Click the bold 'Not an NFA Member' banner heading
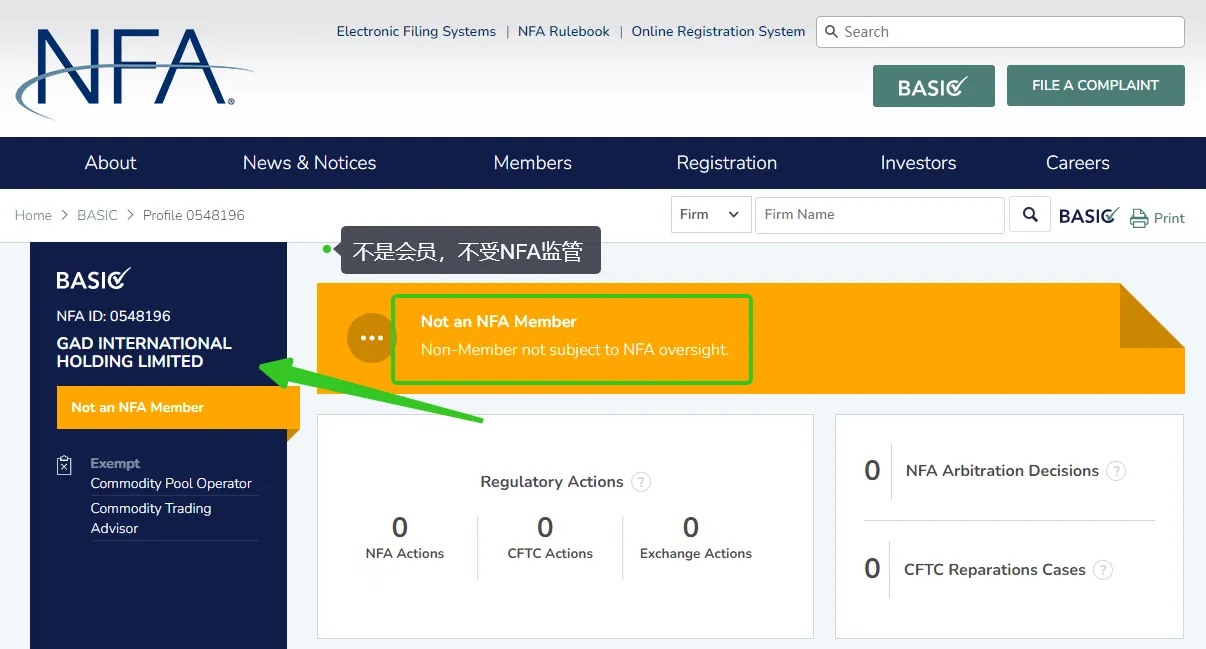This screenshot has height=649, width=1206. pos(499,322)
